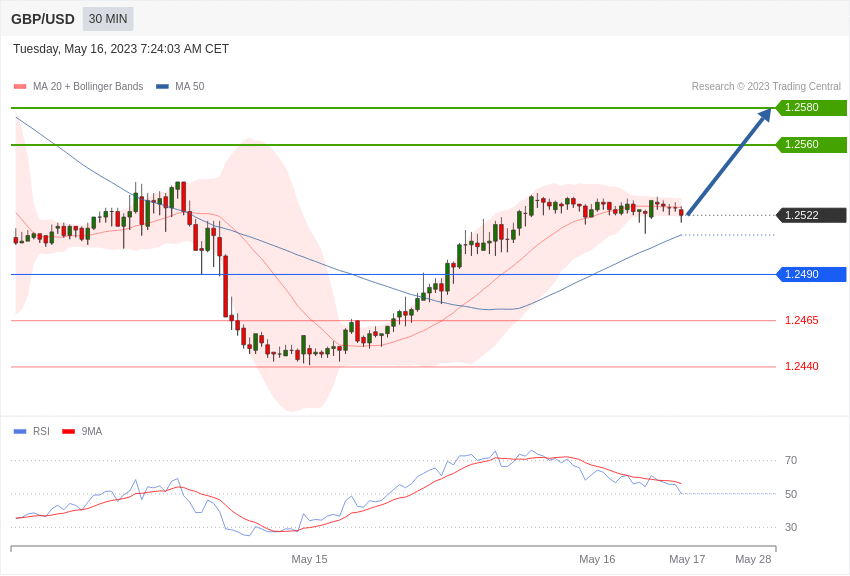Click the MA 20 + Bollinger Bands legend label

pos(88,86)
